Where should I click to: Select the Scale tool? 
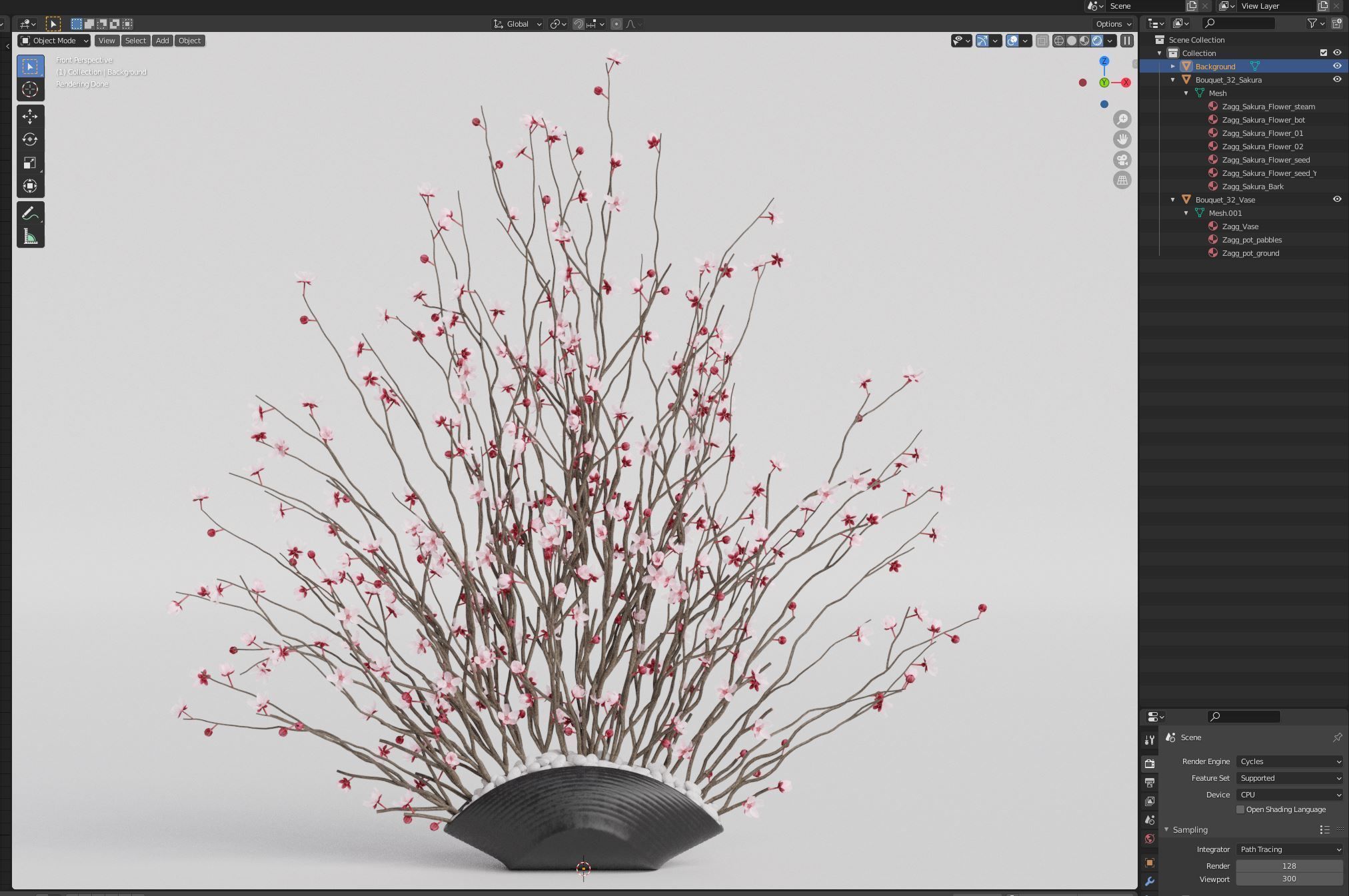(30, 163)
